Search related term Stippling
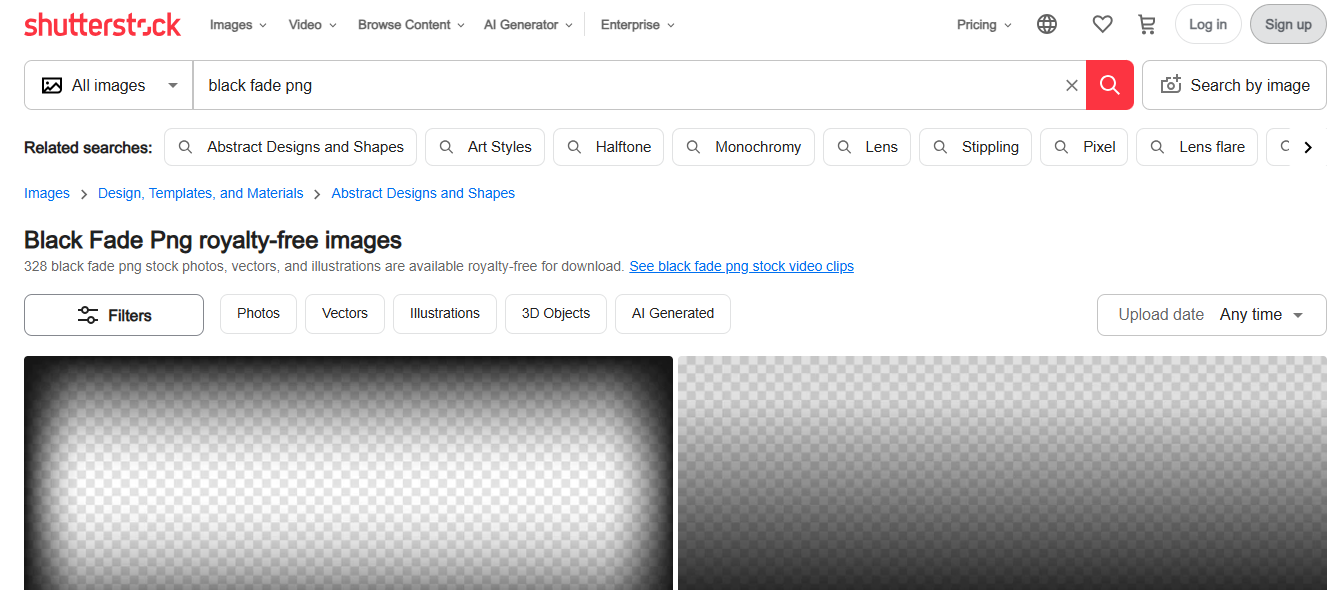Image resolution: width=1344 pixels, height=590 pixels. pos(975,147)
